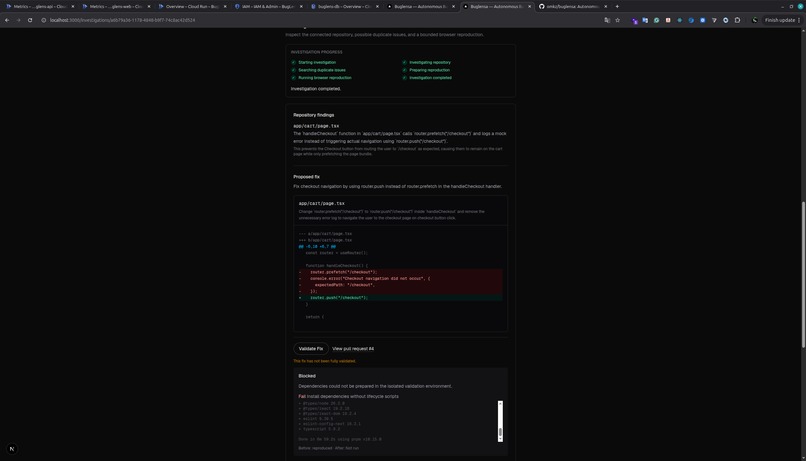
Task: Open a new browser tab with plus
Action: tap(617, 7)
